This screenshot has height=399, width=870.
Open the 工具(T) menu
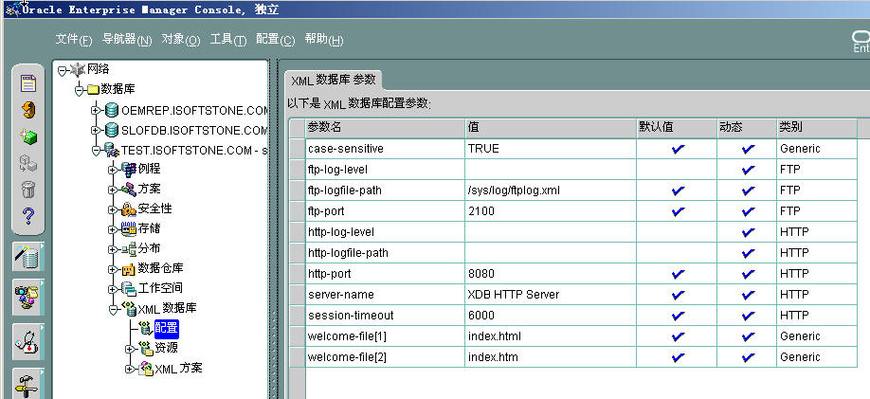pyautogui.click(x=228, y=39)
